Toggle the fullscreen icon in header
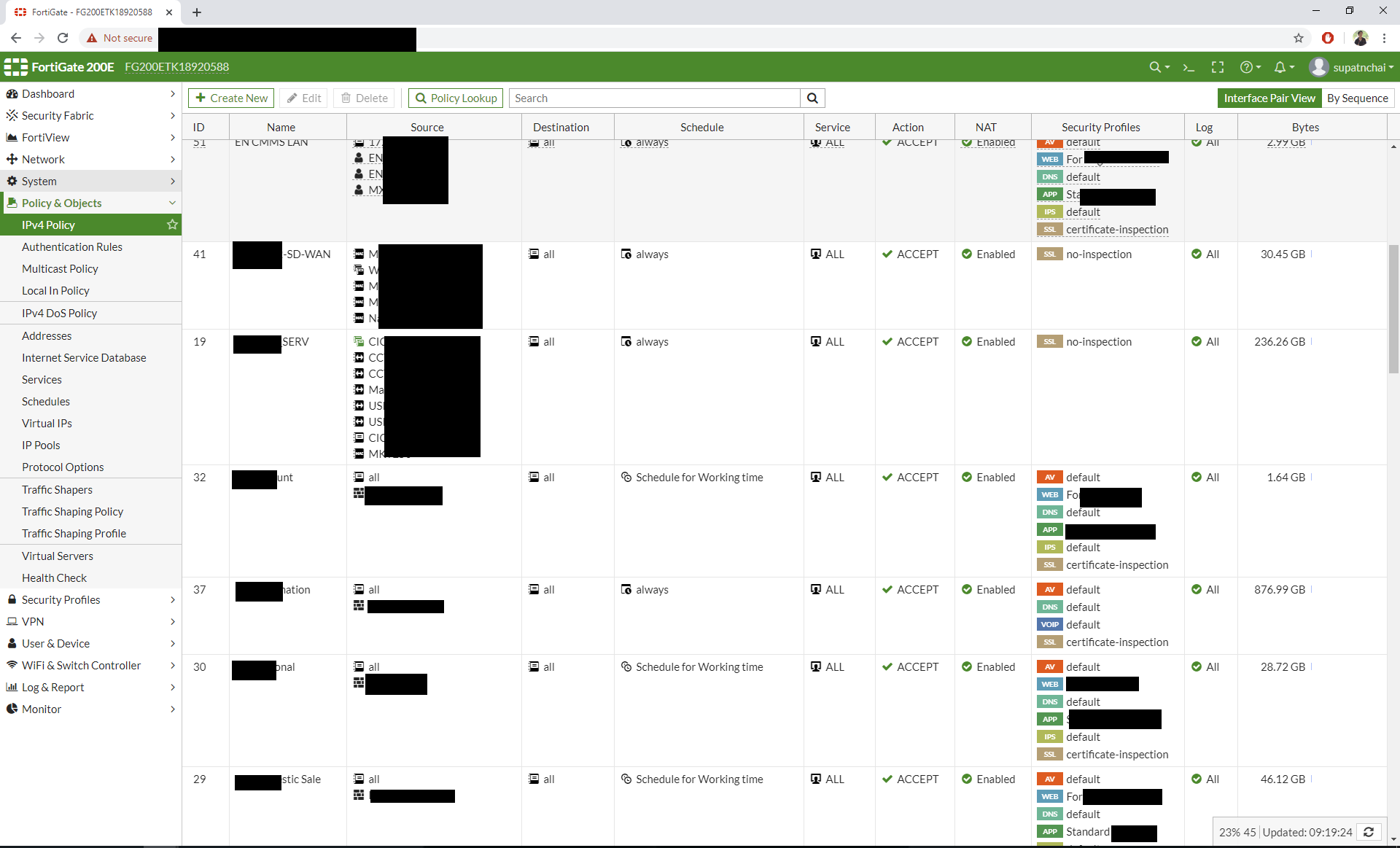The height and width of the screenshot is (848, 1400). 1218,67
